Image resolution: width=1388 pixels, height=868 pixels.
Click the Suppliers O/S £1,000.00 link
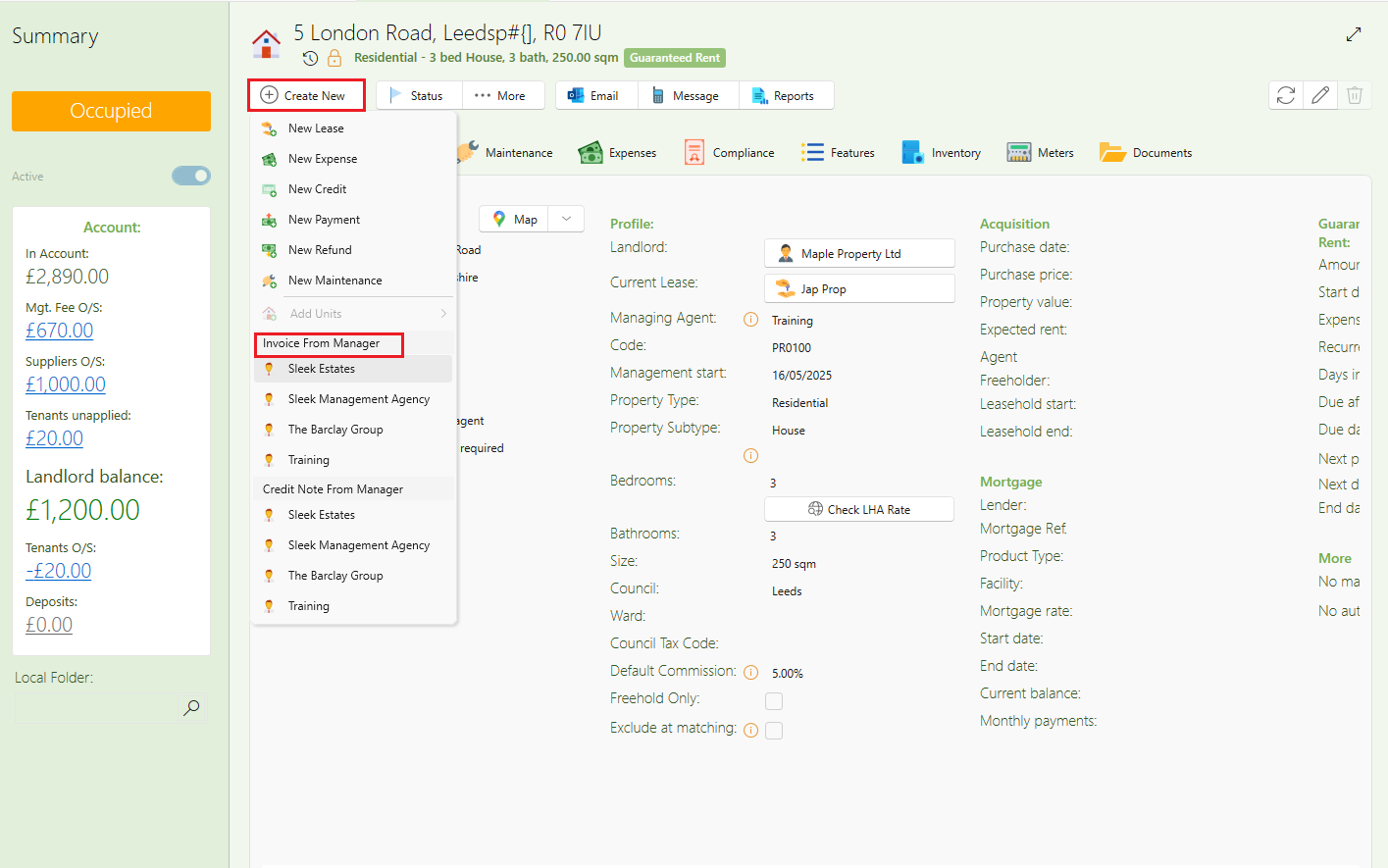[x=66, y=384]
